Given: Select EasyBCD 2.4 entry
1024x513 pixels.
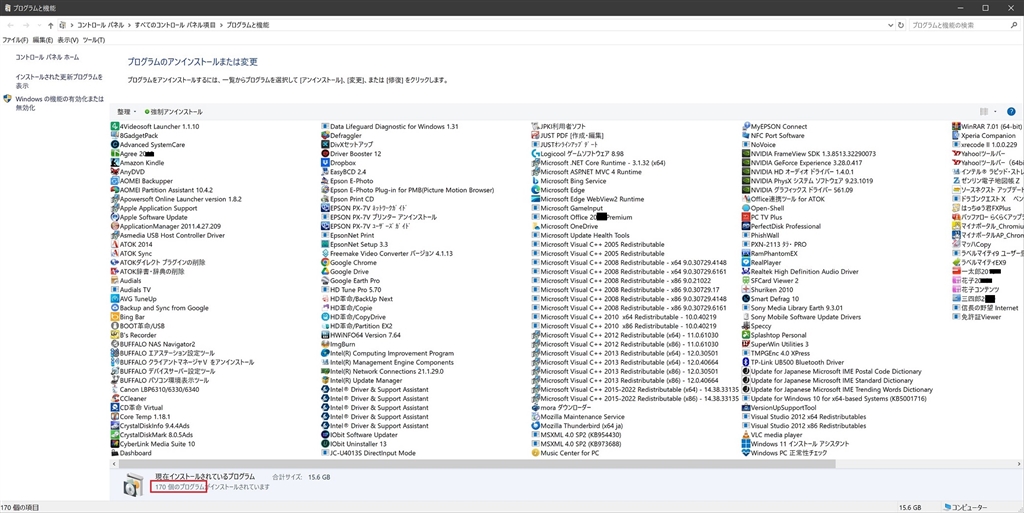Looking at the screenshot, I should click(344, 172).
